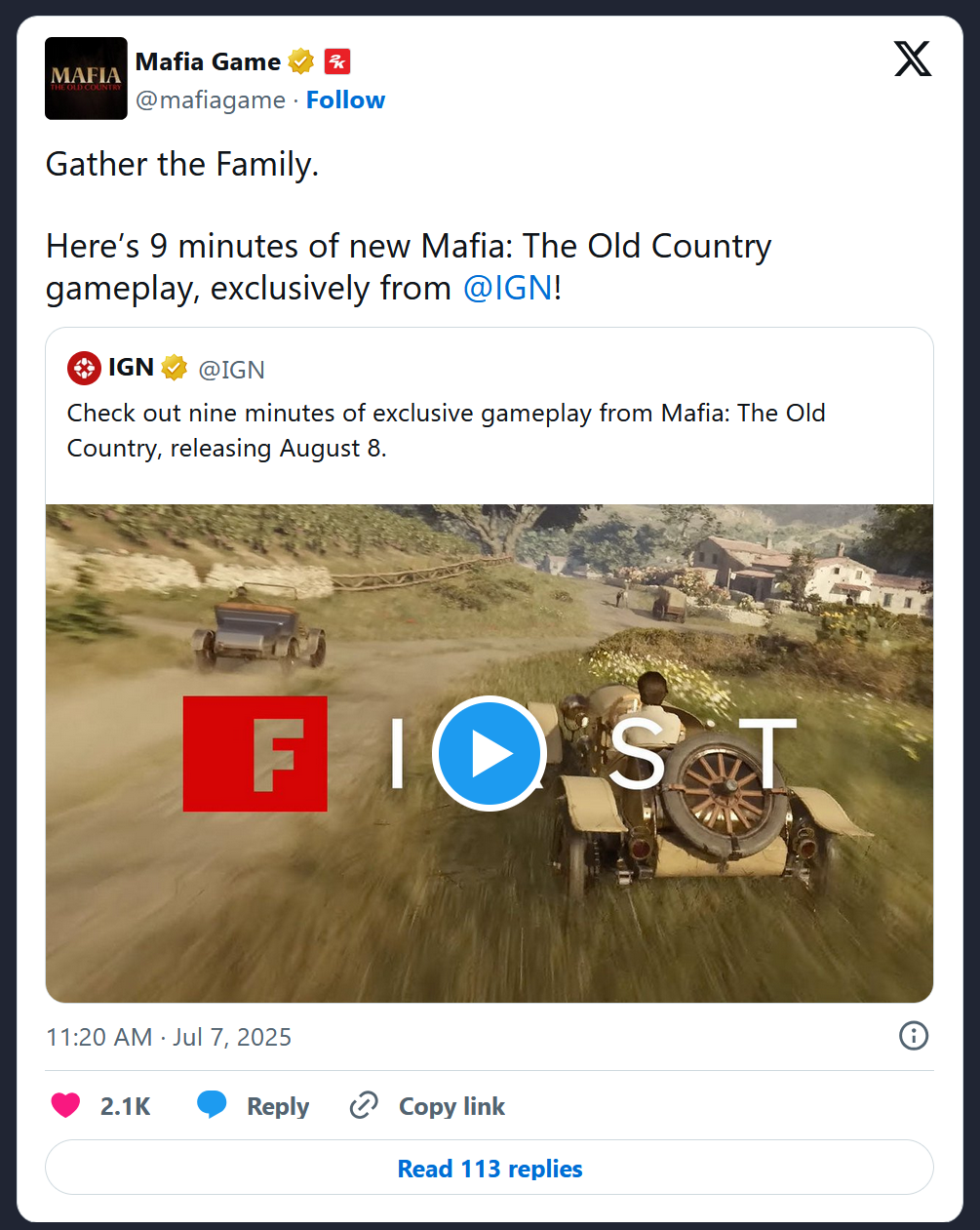
Task: Play the IGN gameplay video
Action: pyautogui.click(x=489, y=753)
